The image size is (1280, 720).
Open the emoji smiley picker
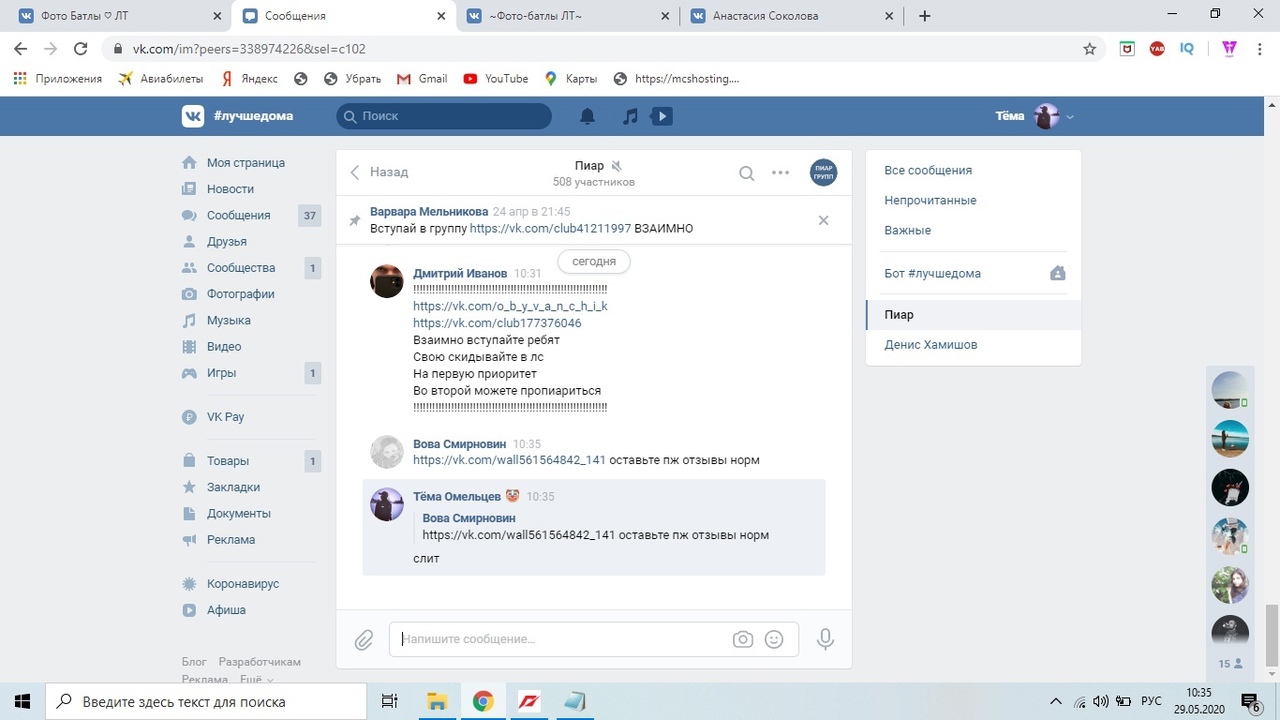point(773,639)
